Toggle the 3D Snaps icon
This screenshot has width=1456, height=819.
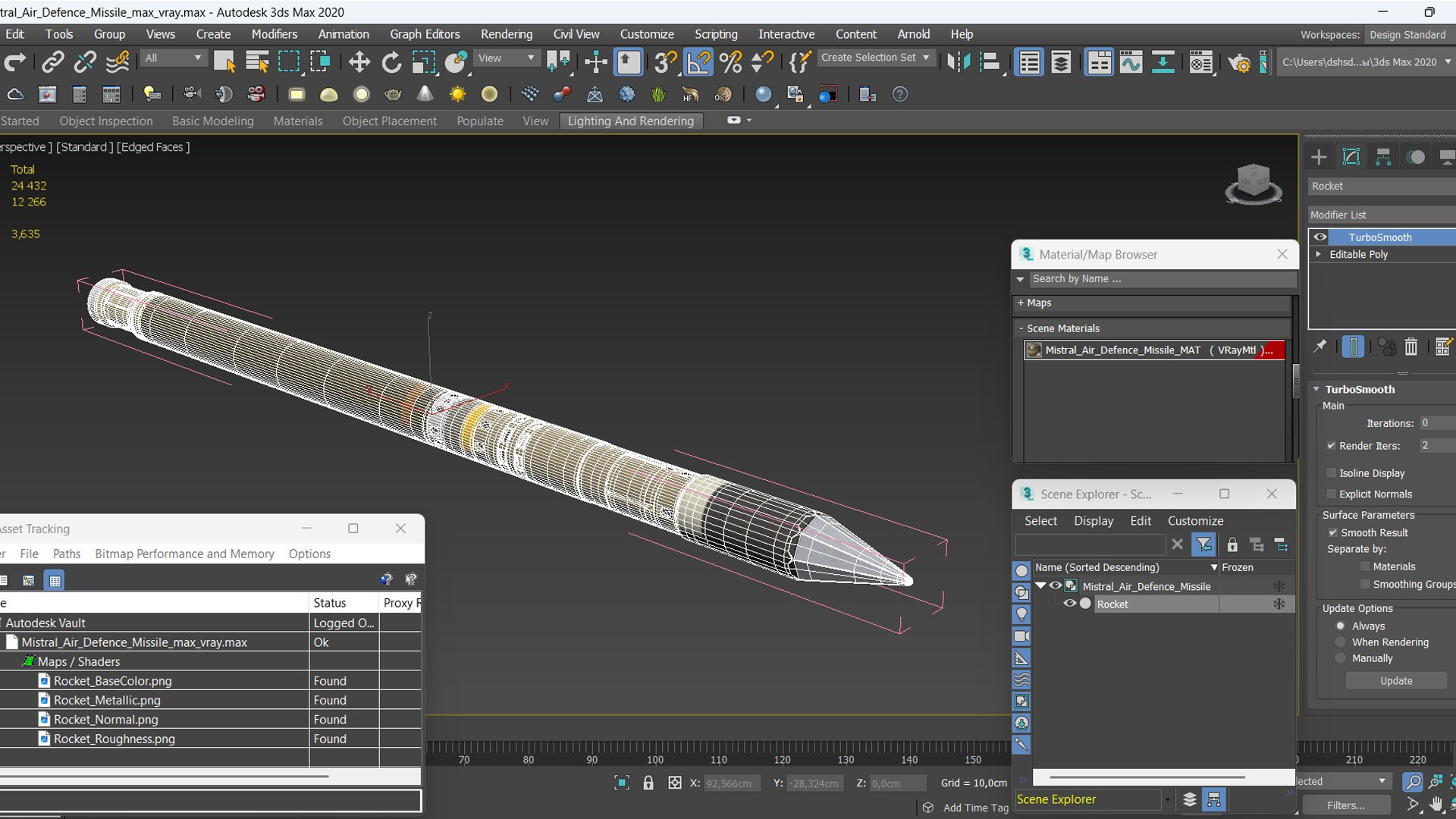665,61
